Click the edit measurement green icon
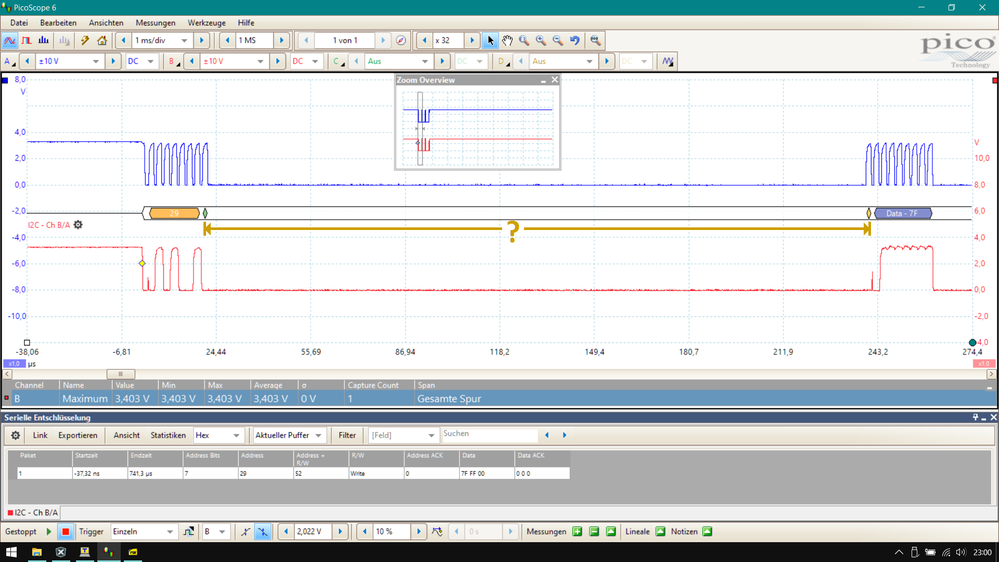The image size is (999, 562). coord(611,531)
